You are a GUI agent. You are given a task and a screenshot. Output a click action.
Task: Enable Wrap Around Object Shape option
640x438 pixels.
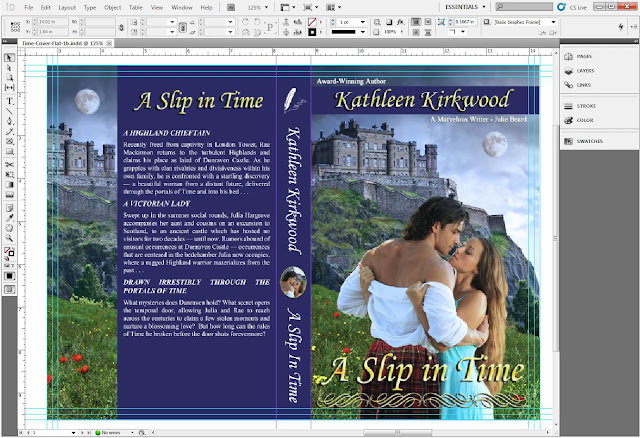point(416,32)
